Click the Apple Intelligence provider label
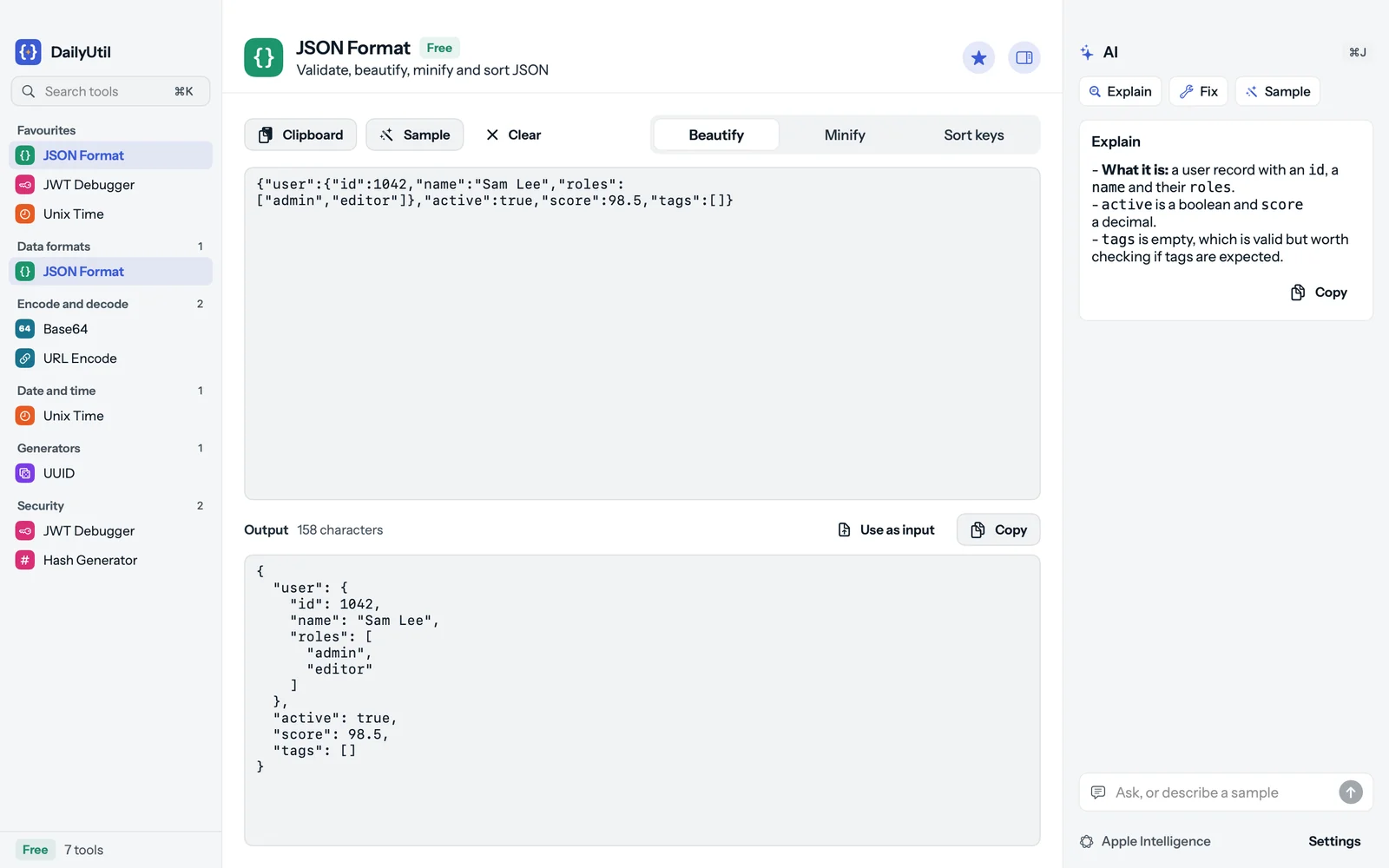The width and height of the screenshot is (1389, 868). pyautogui.click(x=1155, y=841)
